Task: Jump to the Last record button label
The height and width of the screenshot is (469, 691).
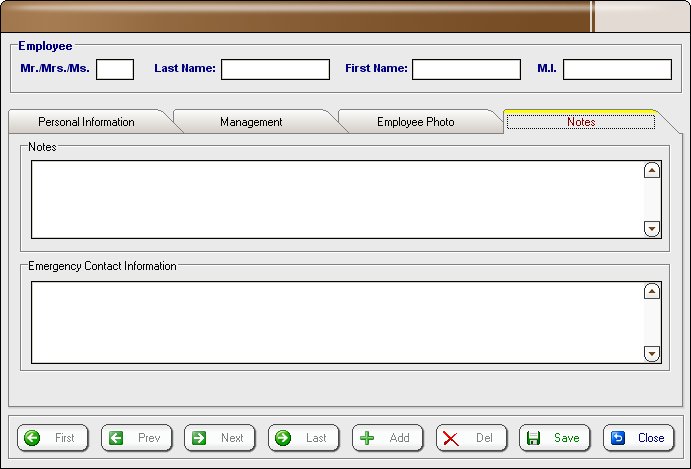Action: pyautogui.click(x=316, y=438)
